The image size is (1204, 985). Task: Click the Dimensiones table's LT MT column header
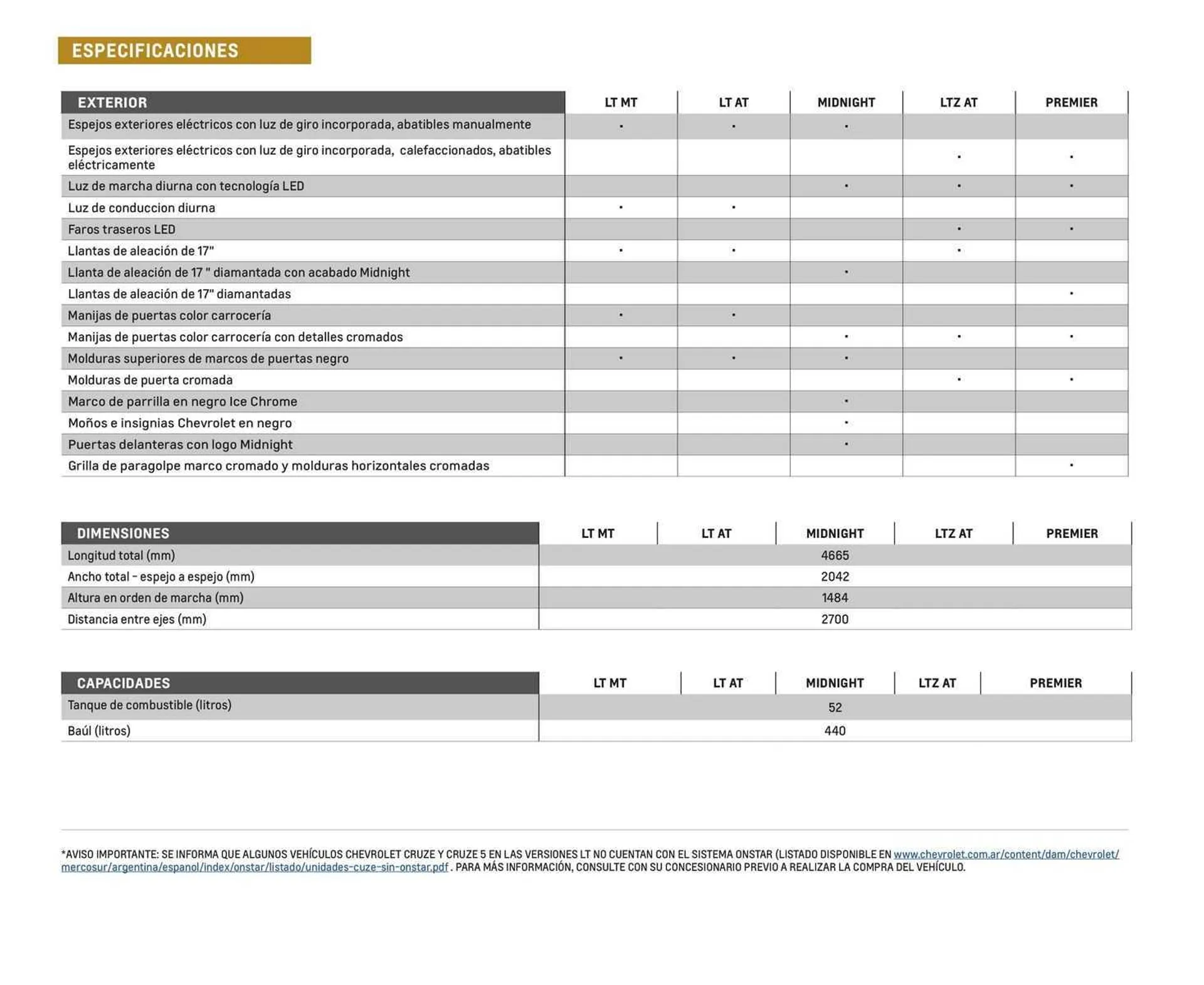(598, 534)
